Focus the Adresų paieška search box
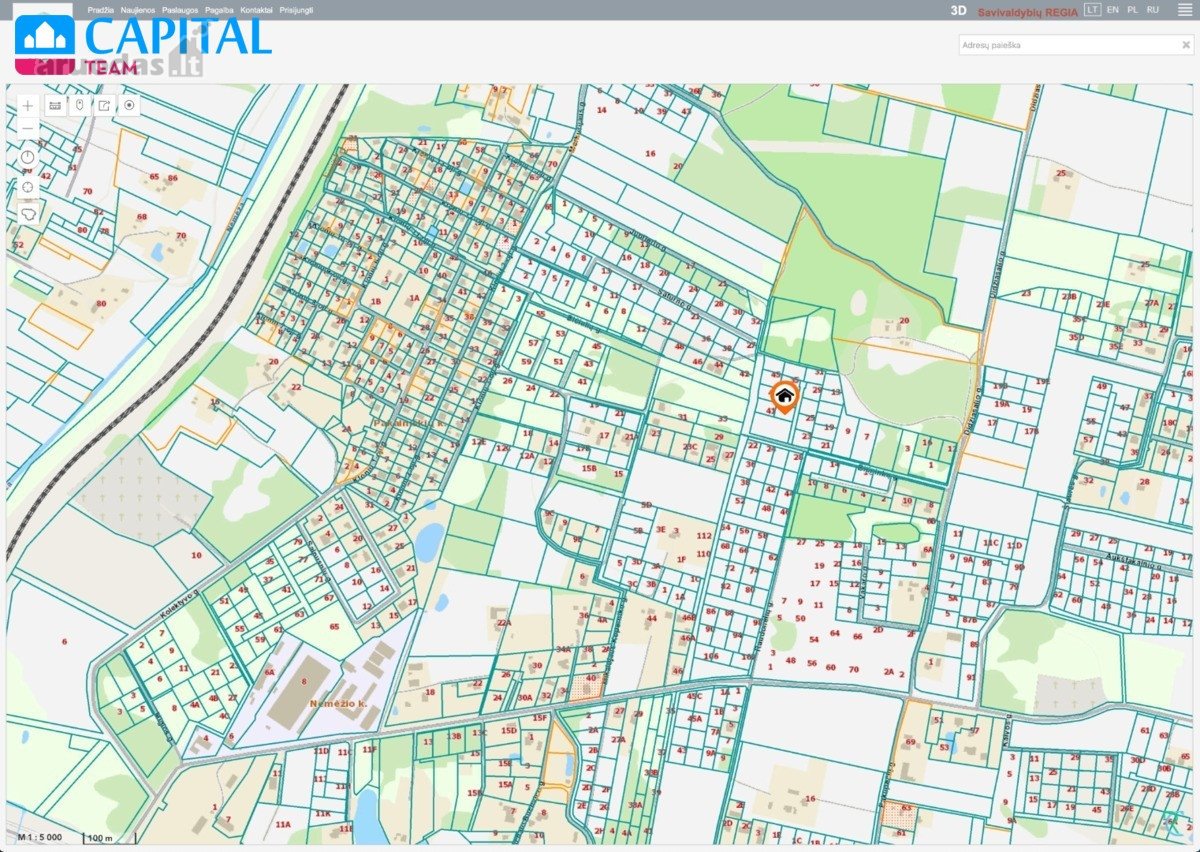The image size is (1200, 852). [1066, 45]
